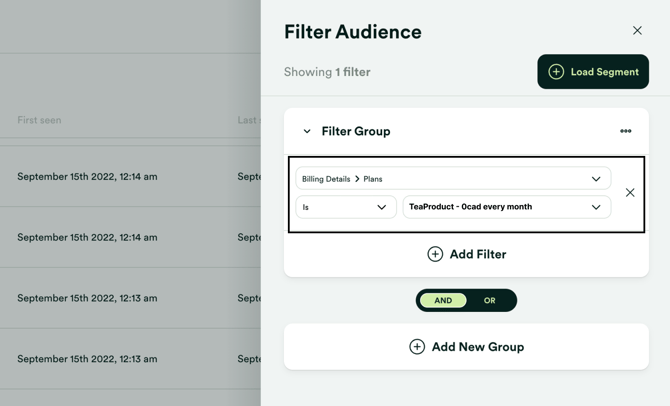Select the OR toggle option
This screenshot has width=670, height=406.
click(490, 300)
